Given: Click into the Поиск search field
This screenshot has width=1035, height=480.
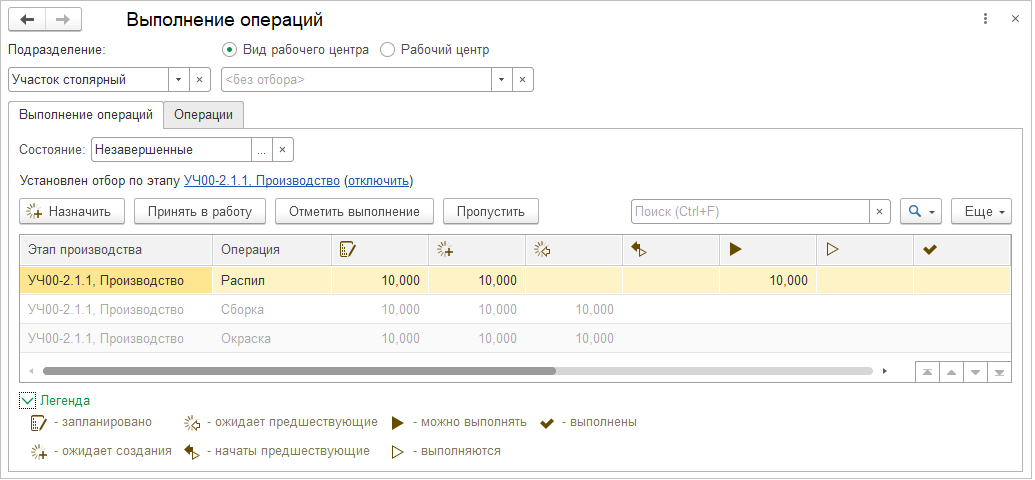Looking at the screenshot, I should (x=750, y=211).
